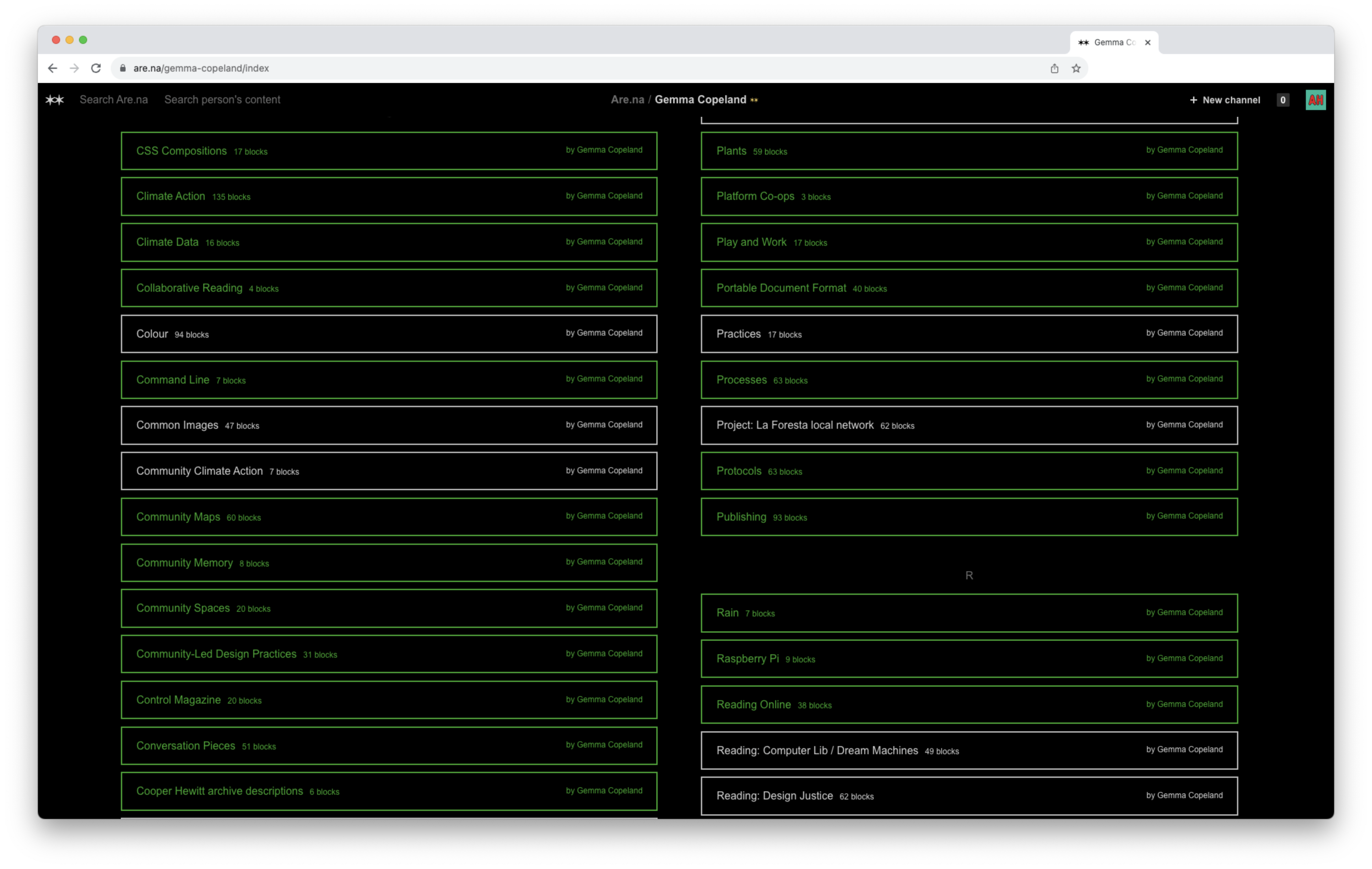Open the Raspberry Pi channel
This screenshot has height=869, width=1372.
(x=747, y=659)
